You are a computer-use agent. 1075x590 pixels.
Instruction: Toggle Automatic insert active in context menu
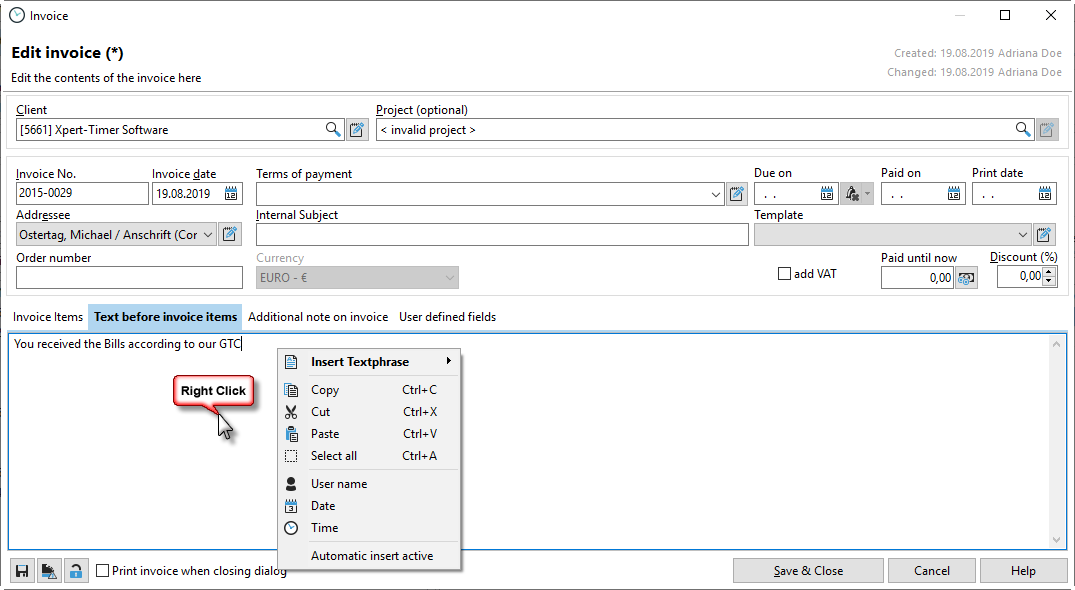tap(371, 556)
